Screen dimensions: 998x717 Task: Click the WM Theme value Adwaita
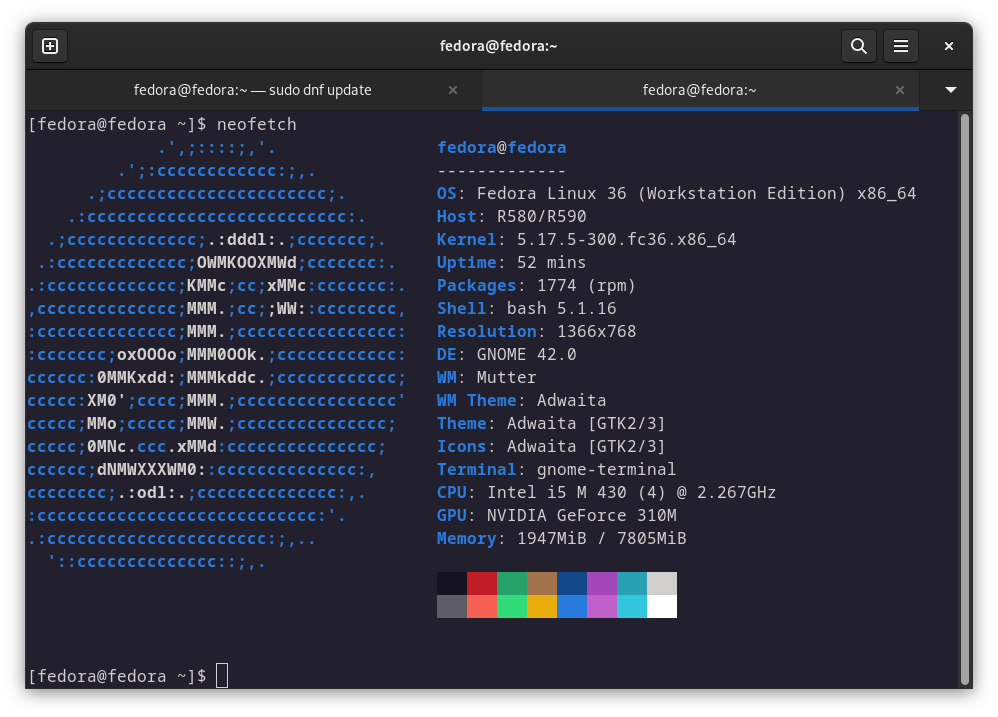click(x=572, y=401)
